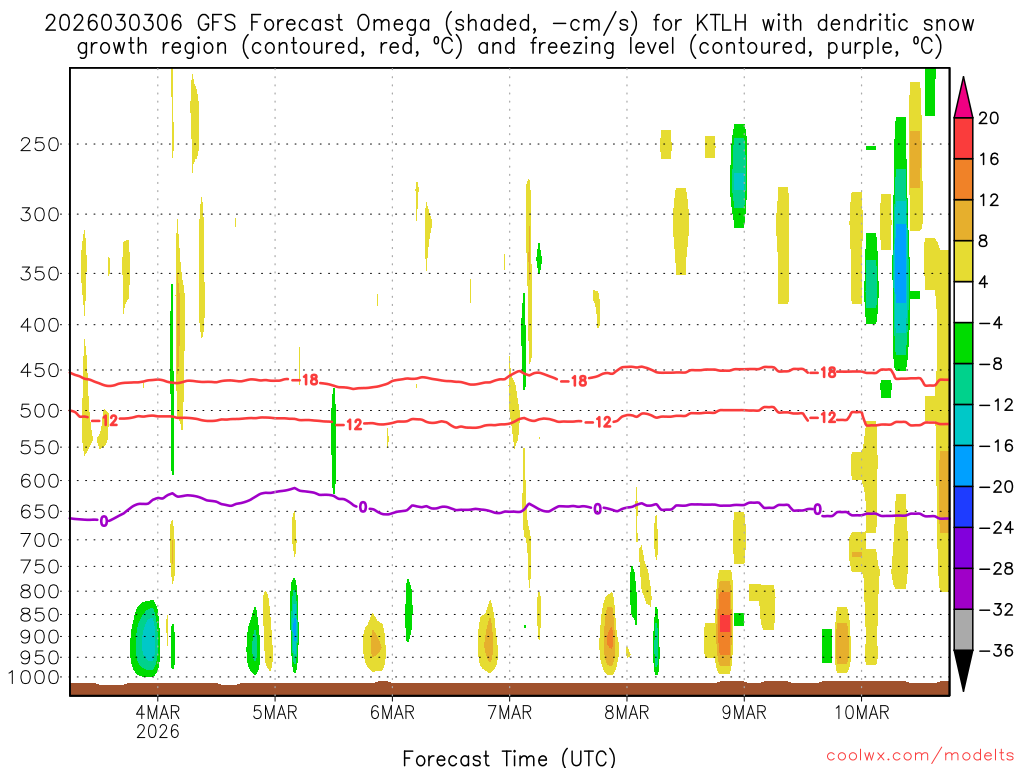This screenshot has height=768, width=1024.
Task: Click the 650 pressure level label
Action: click(x=40, y=511)
